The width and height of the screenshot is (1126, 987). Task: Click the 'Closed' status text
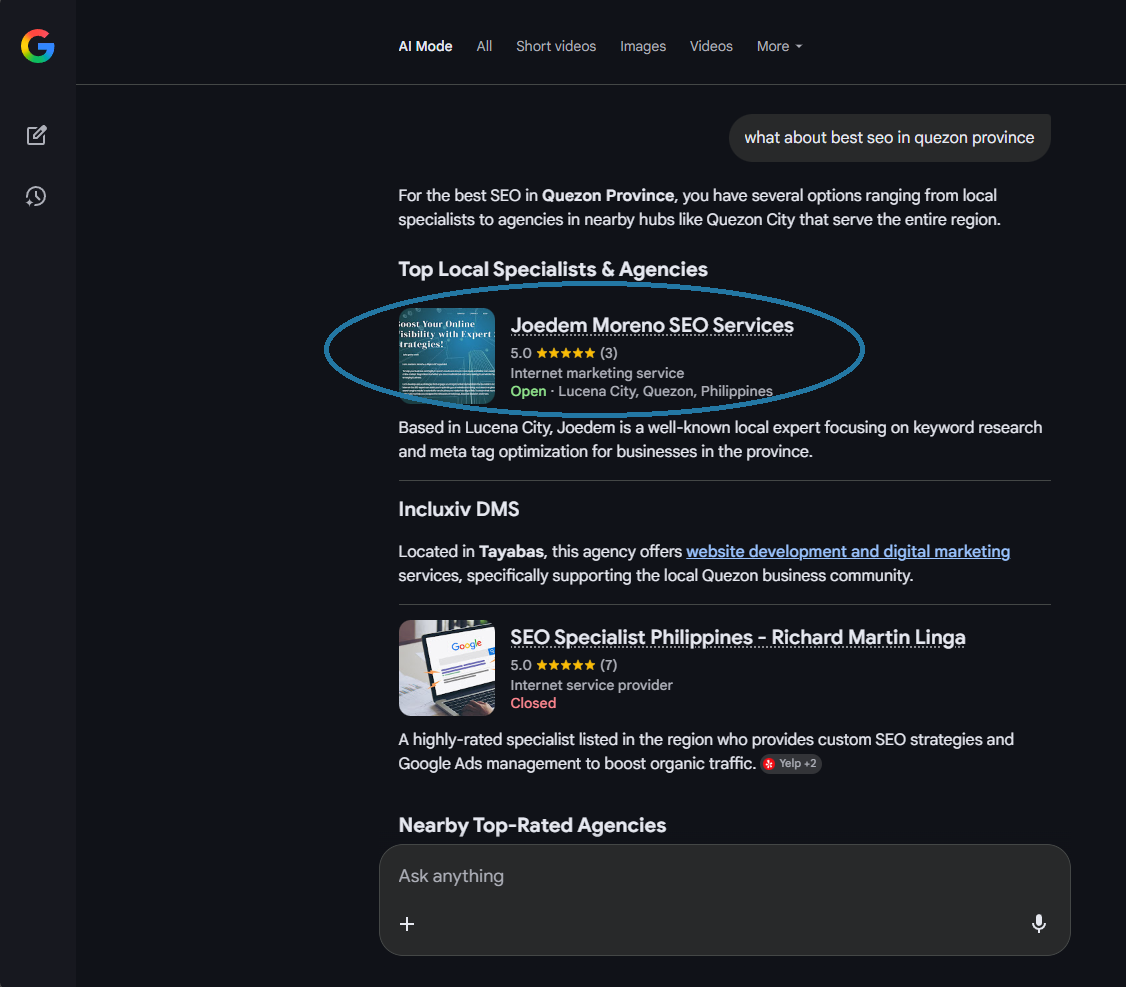[533, 703]
